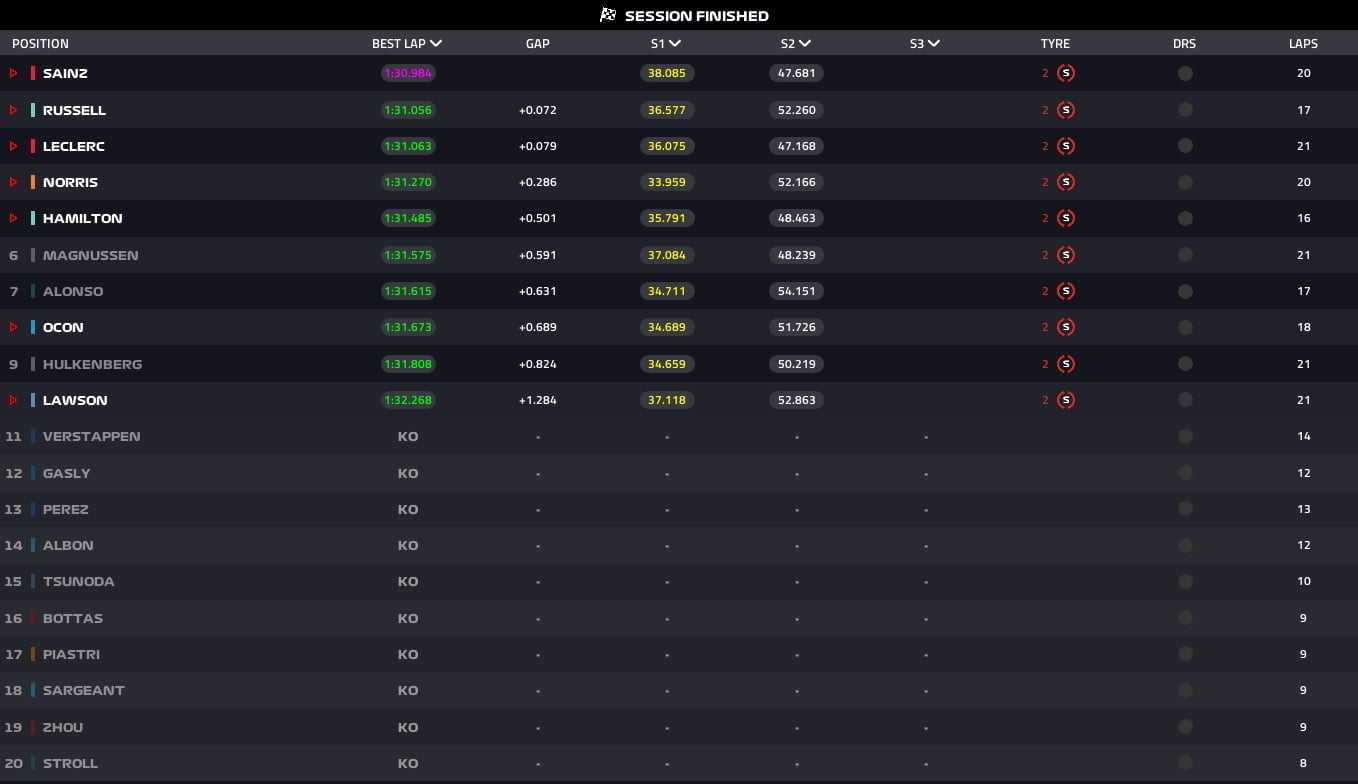Click the PIASTRI driver name
Screen dimensions: 1358x784
71,654
